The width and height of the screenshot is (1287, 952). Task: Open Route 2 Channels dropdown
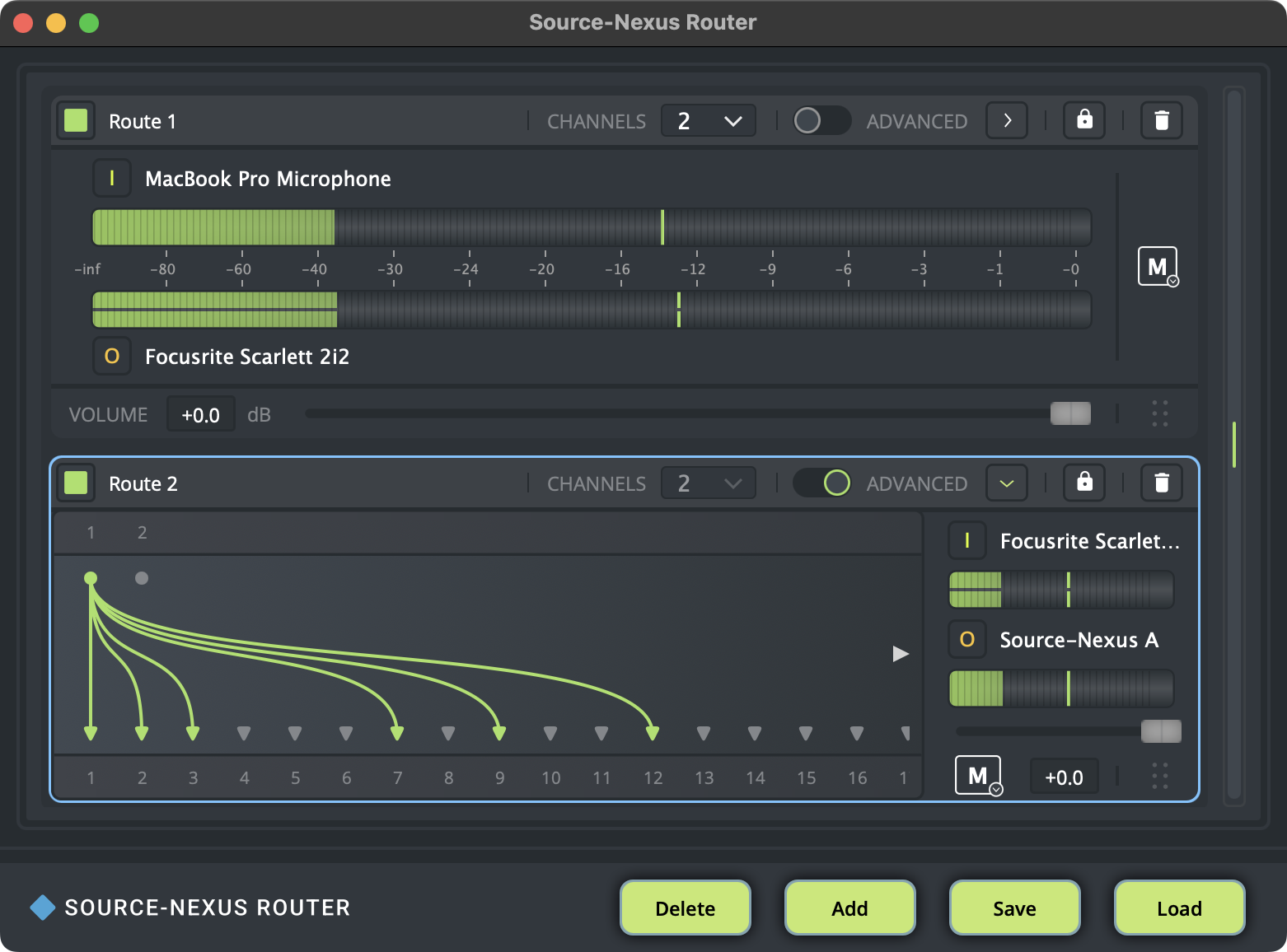[709, 483]
